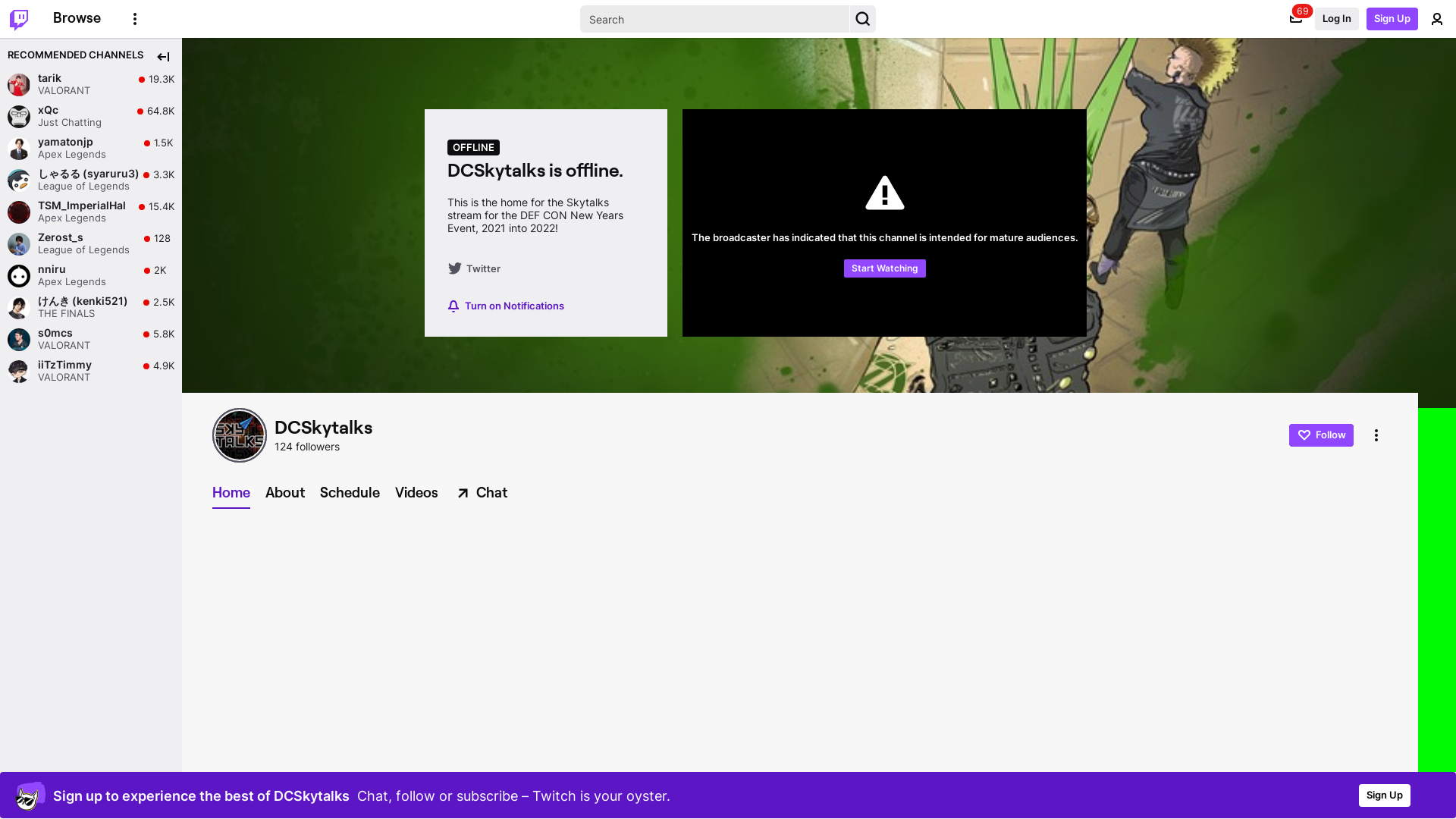Click Browse in the top navigation
Image resolution: width=1456 pixels, height=819 pixels.
click(x=77, y=18)
